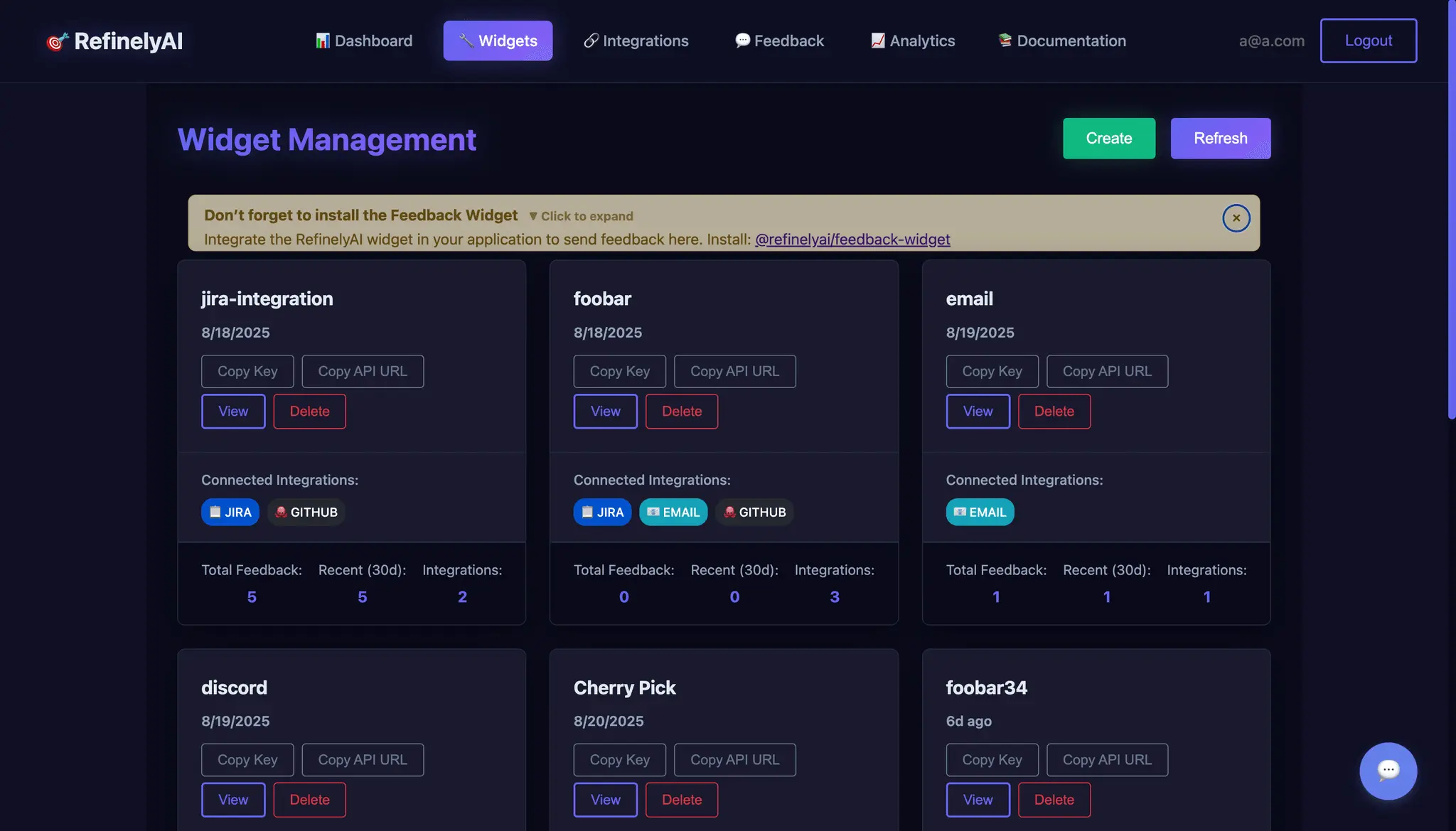Image resolution: width=1456 pixels, height=831 pixels.
Task: Click the Integrations count 2 on jira-integration card
Action: tap(462, 596)
